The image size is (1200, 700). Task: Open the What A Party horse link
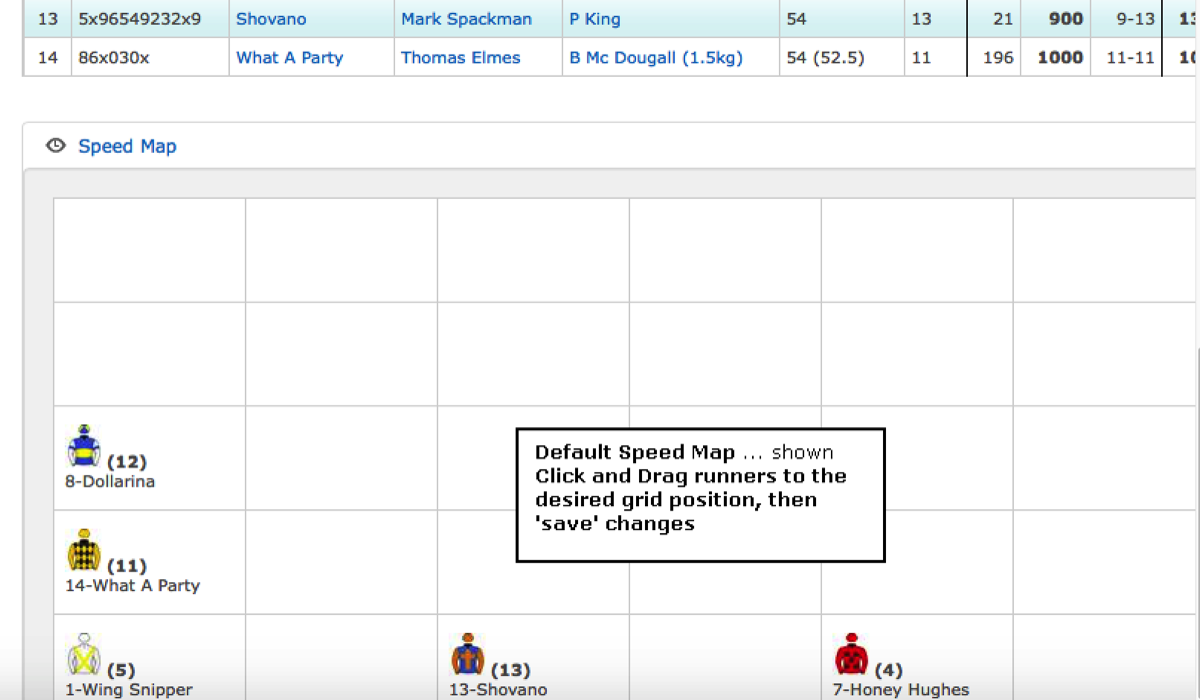(289, 57)
